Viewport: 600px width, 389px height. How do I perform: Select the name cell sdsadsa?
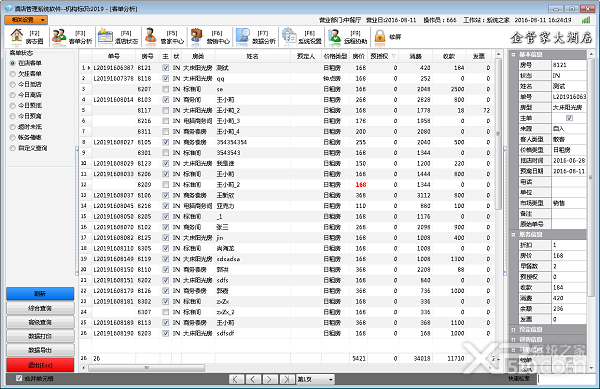pyautogui.click(x=252, y=259)
